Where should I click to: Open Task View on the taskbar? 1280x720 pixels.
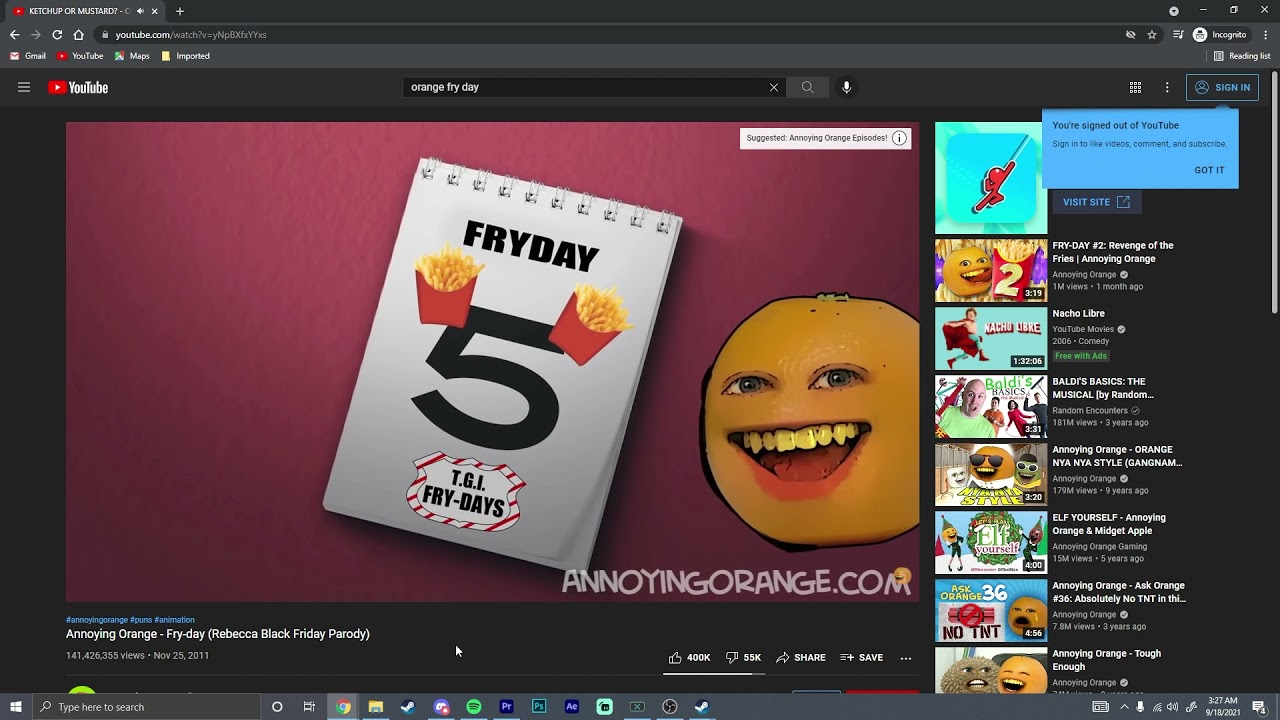[309, 707]
